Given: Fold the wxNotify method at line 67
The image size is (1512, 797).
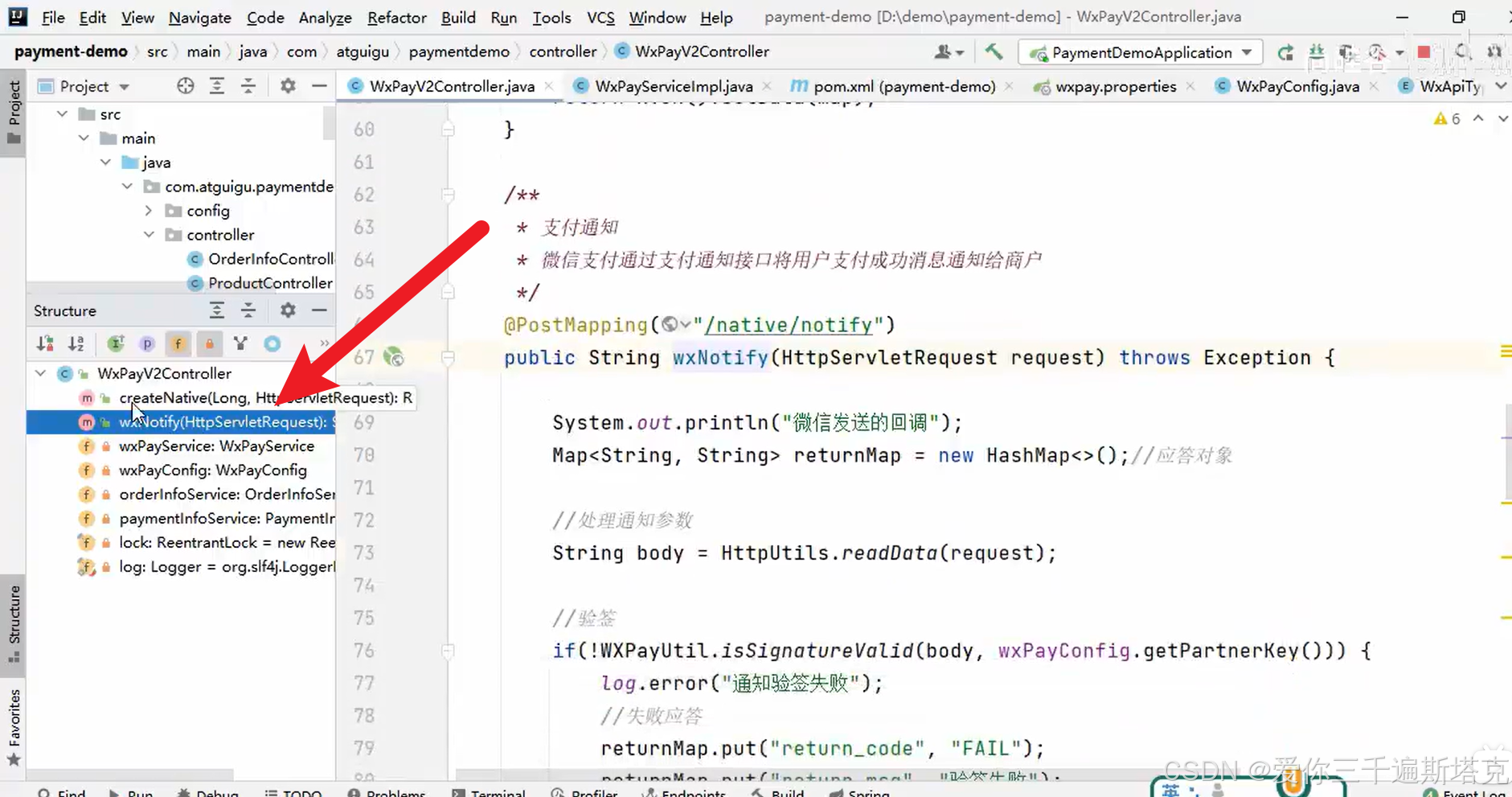Looking at the screenshot, I should (449, 357).
